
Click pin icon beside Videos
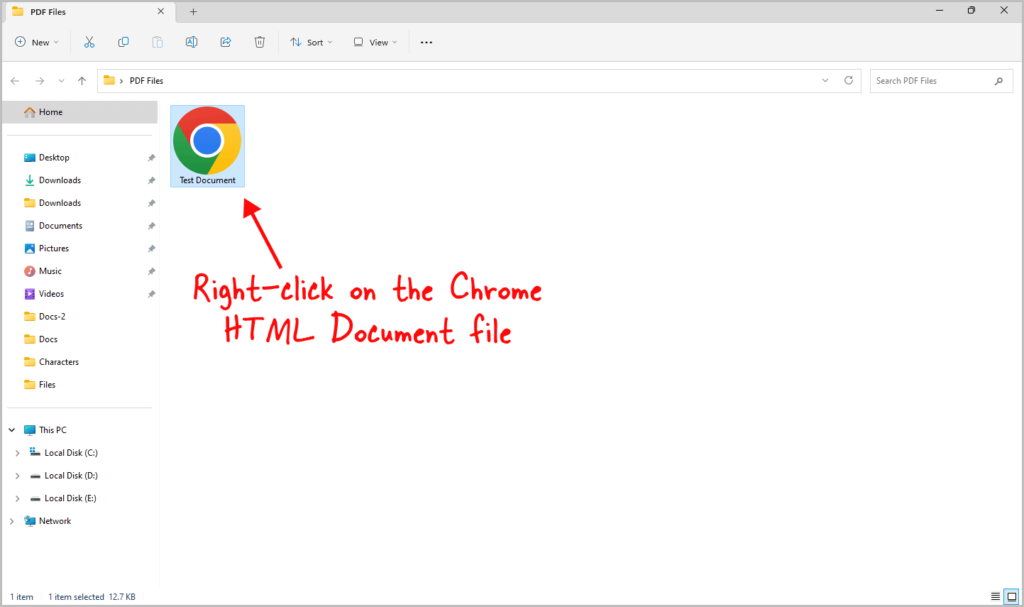pyautogui.click(x=152, y=294)
